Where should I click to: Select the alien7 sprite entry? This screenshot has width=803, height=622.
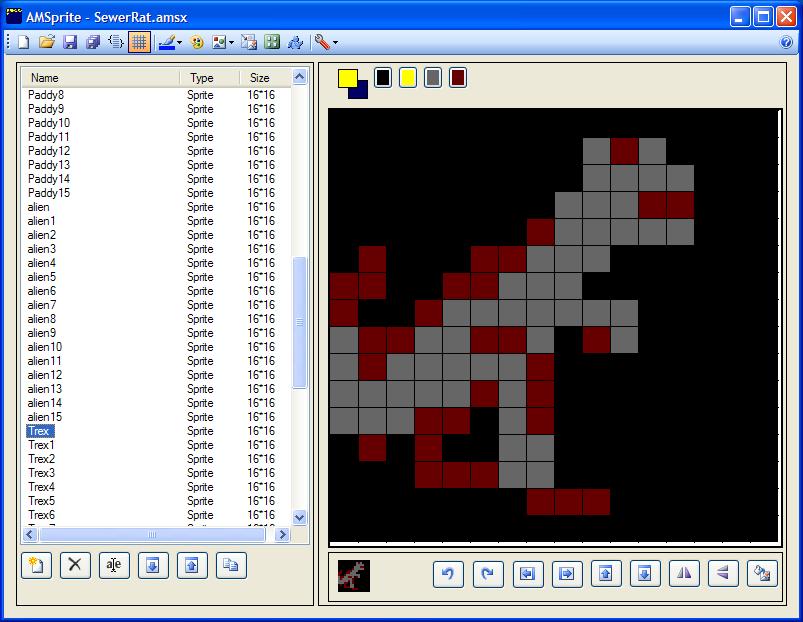tap(42, 305)
